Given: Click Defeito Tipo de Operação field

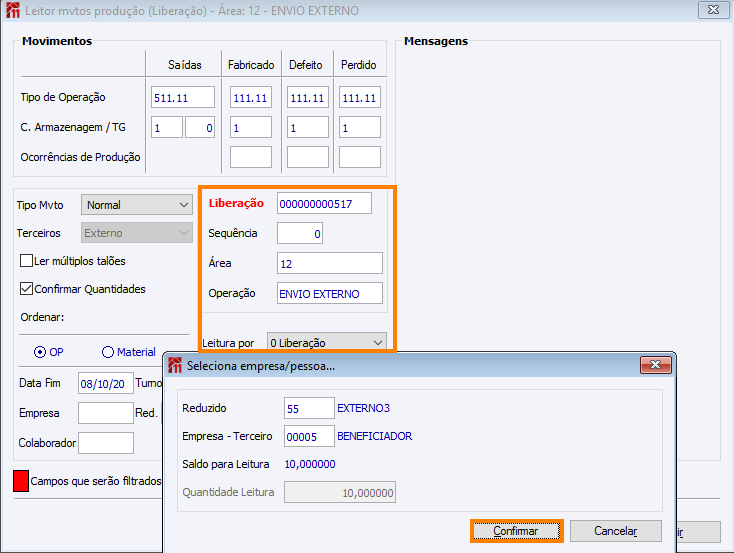Looking at the screenshot, I should click(308, 97).
